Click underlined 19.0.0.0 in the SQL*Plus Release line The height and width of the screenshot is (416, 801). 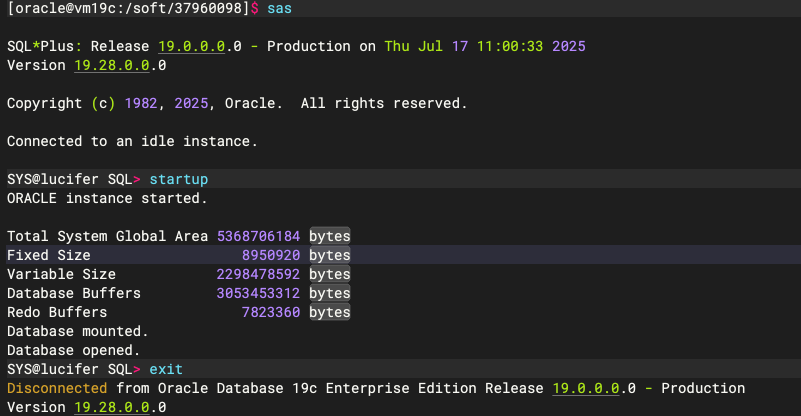pos(189,47)
